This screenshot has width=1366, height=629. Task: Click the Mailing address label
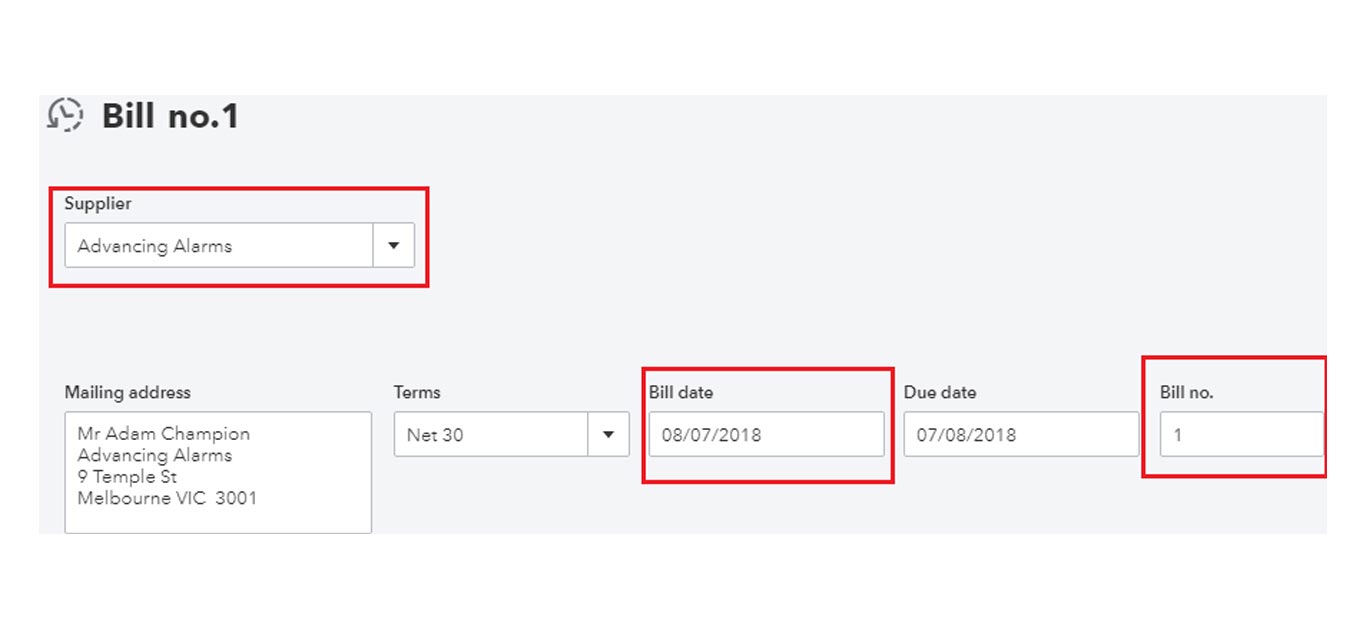tap(128, 392)
